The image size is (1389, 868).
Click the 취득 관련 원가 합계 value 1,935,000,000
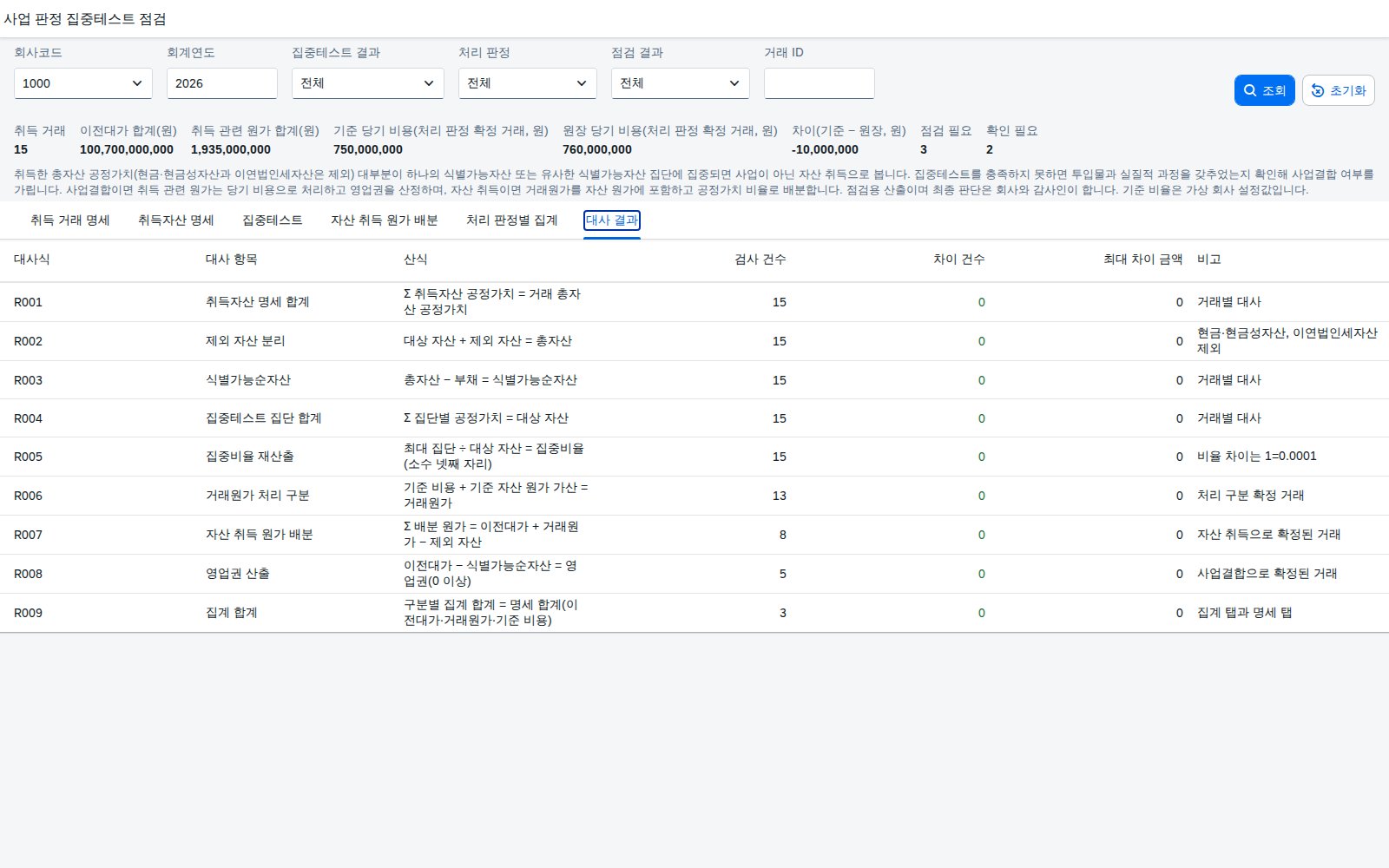231,149
